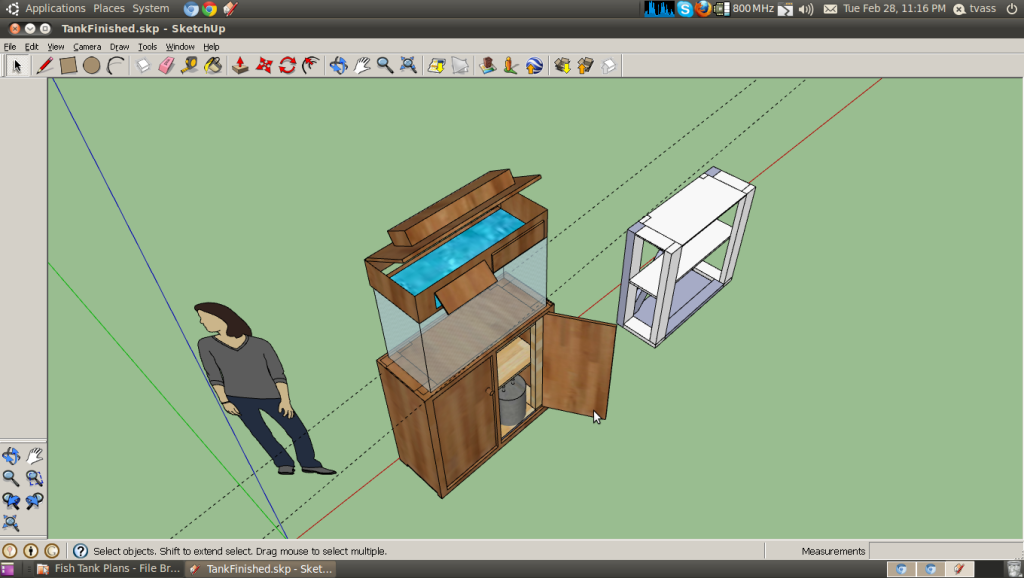Select the Line pencil tool
1024x578 pixels.
point(44,65)
